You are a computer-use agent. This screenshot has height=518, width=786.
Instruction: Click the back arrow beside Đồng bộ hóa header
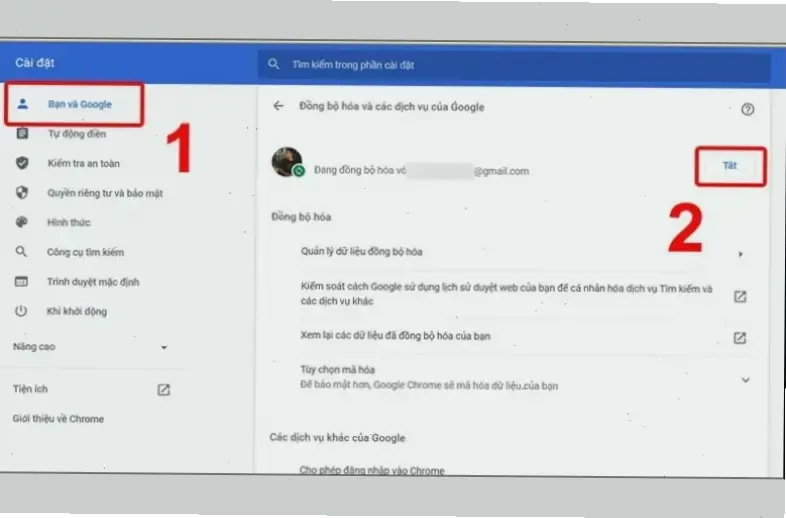[279, 106]
